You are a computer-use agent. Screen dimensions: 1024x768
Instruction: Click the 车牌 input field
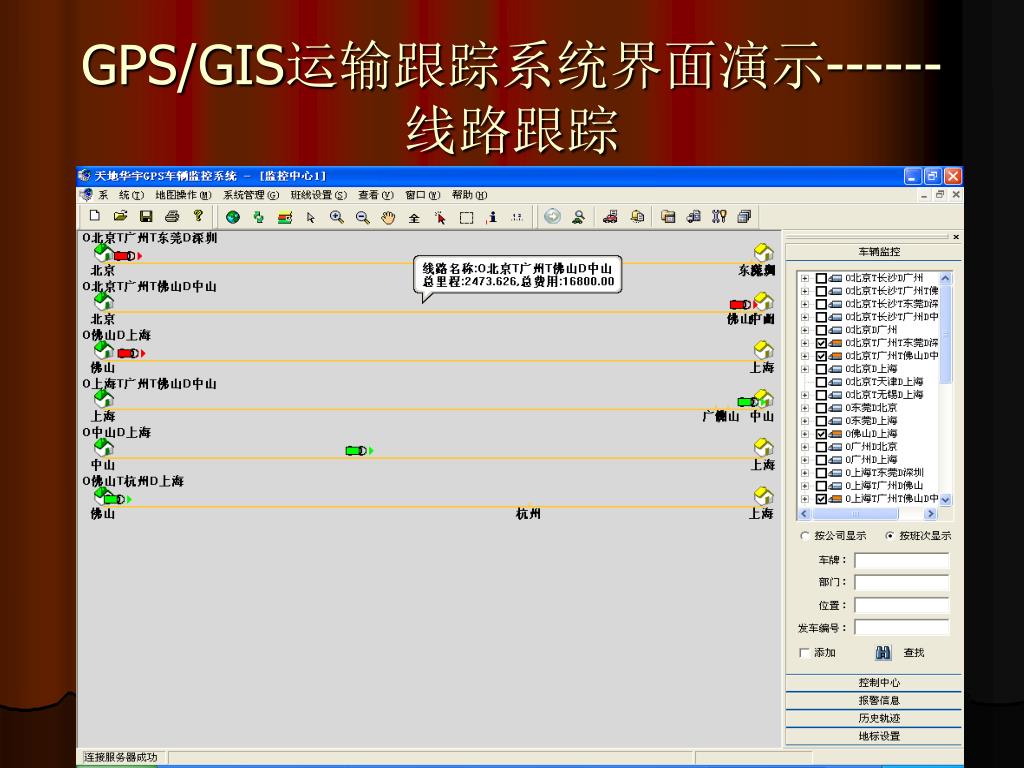[902, 560]
